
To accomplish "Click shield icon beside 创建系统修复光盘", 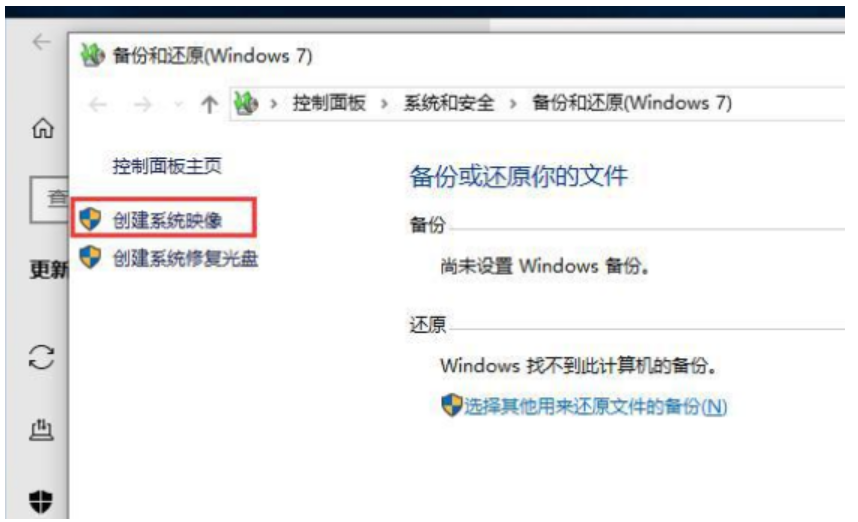I will (x=90, y=257).
